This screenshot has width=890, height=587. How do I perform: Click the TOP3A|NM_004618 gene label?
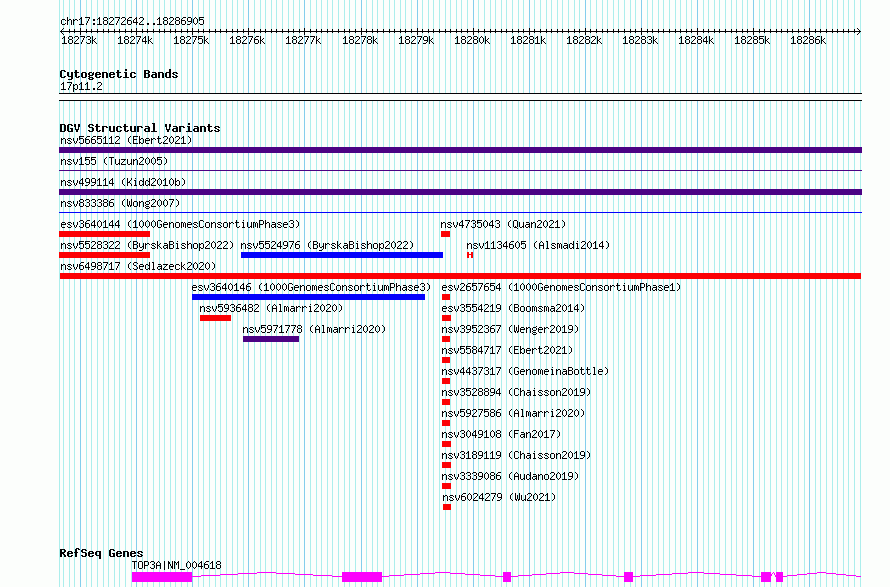(x=177, y=565)
